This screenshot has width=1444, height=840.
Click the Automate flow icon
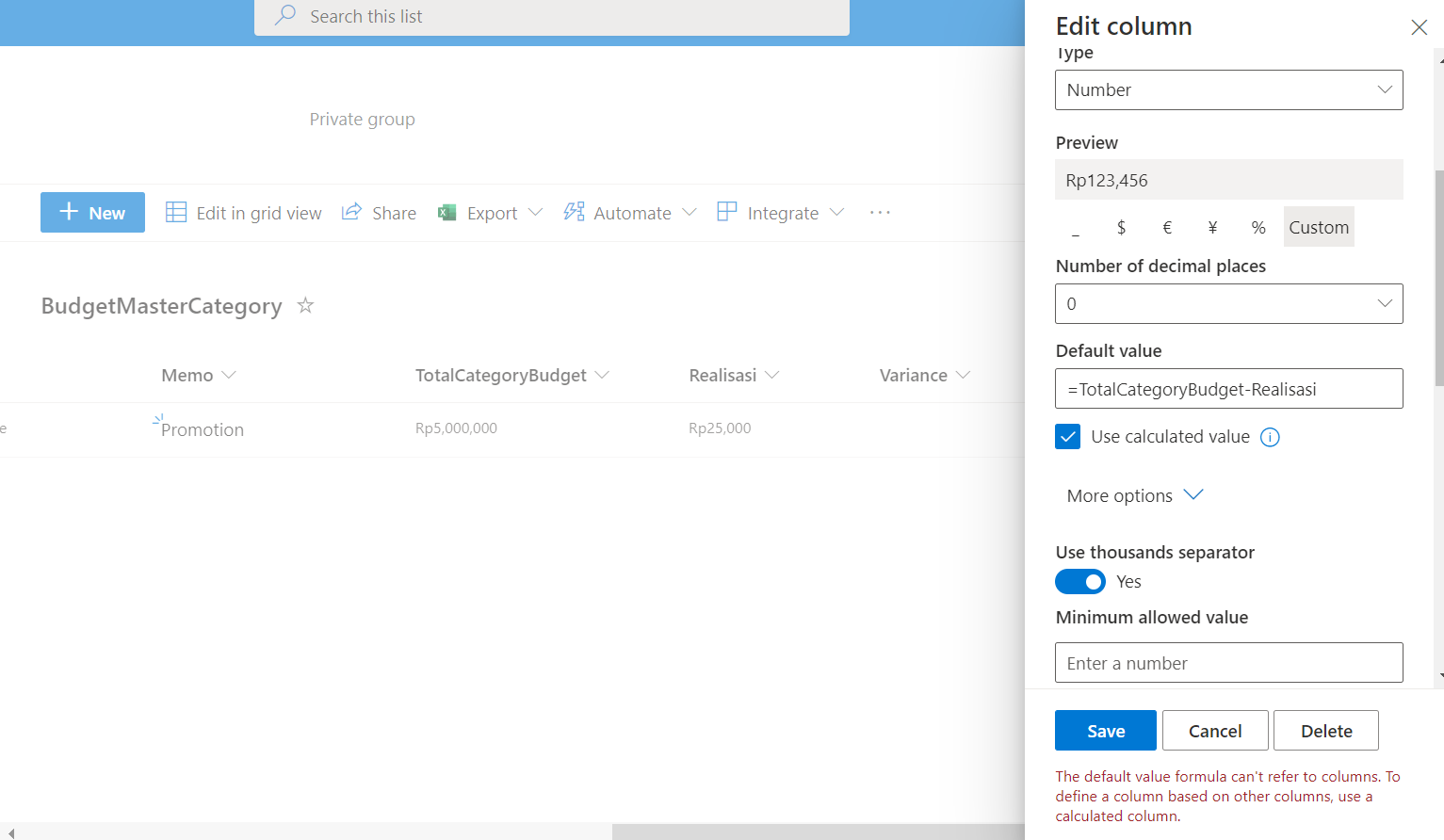point(574,212)
